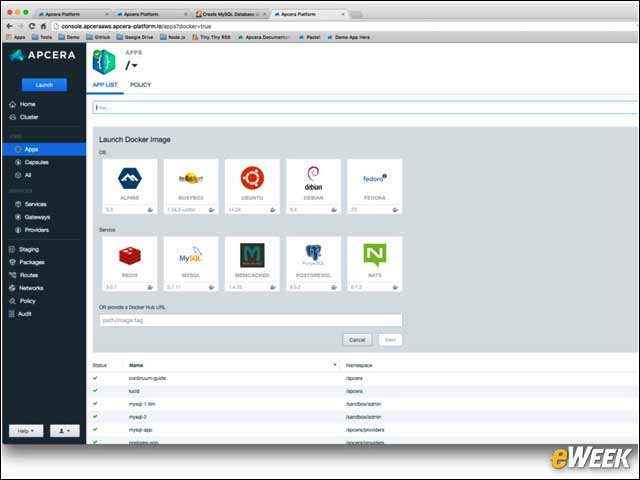Viewport: 640px width, 480px height.
Task: Select All in the sidebar
Action: coord(28,175)
